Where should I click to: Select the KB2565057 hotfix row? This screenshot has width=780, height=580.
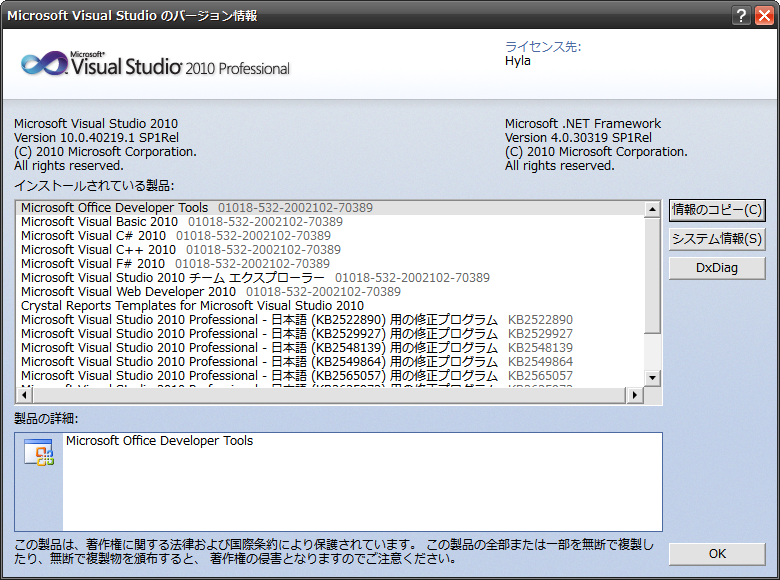(330, 375)
